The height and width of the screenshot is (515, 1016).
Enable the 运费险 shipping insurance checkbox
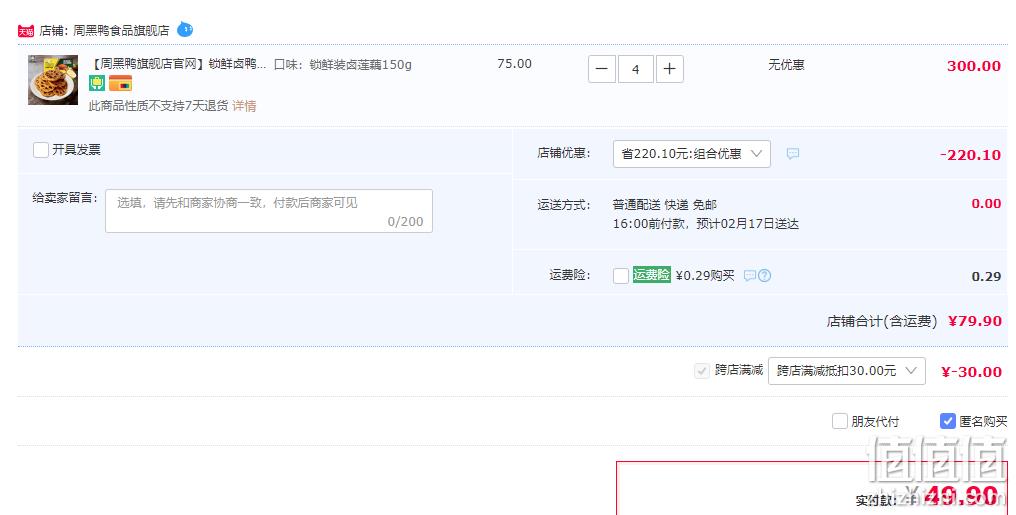pyautogui.click(x=621, y=275)
